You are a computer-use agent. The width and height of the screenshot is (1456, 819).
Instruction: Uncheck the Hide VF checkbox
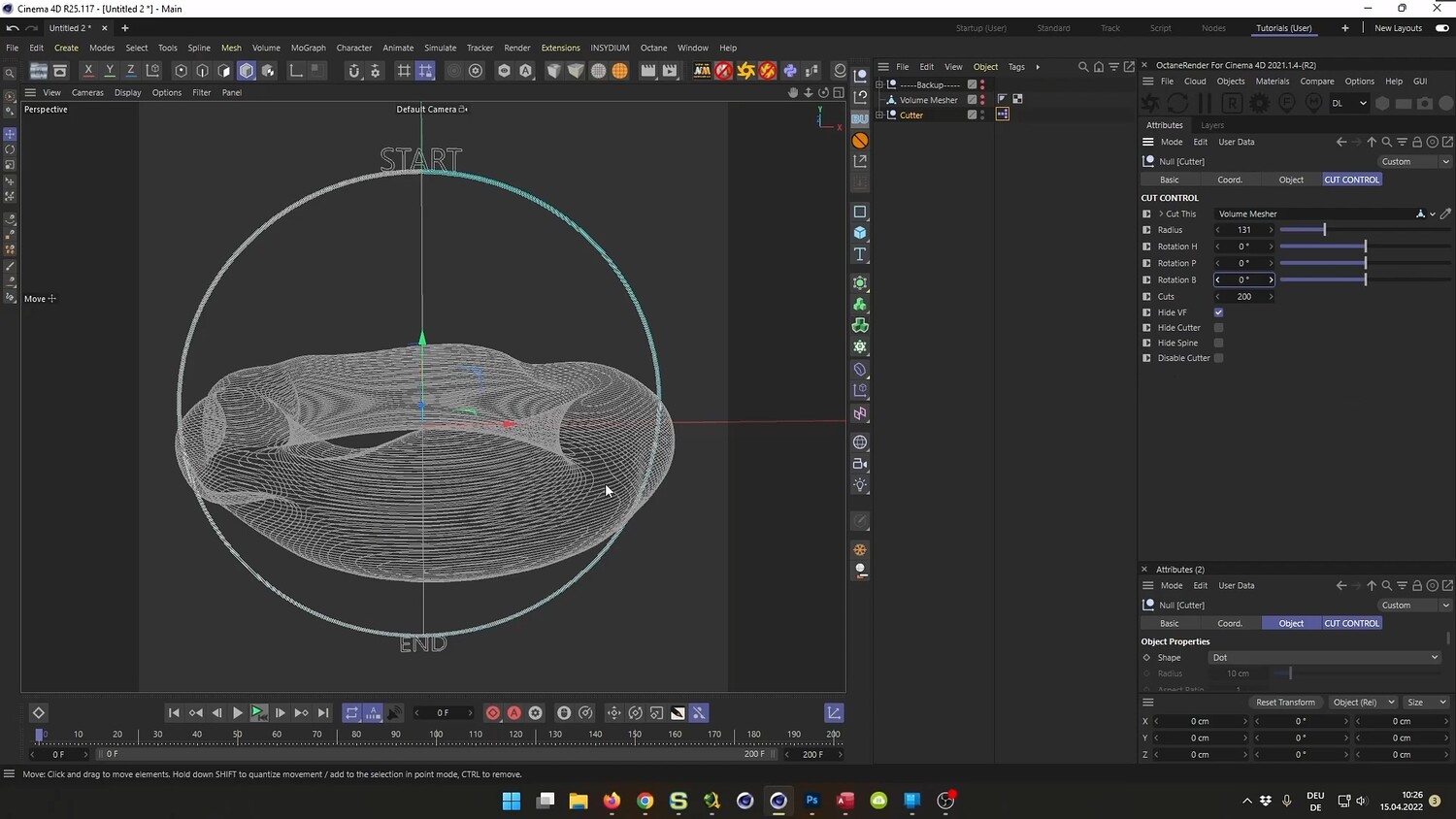[1218, 312]
